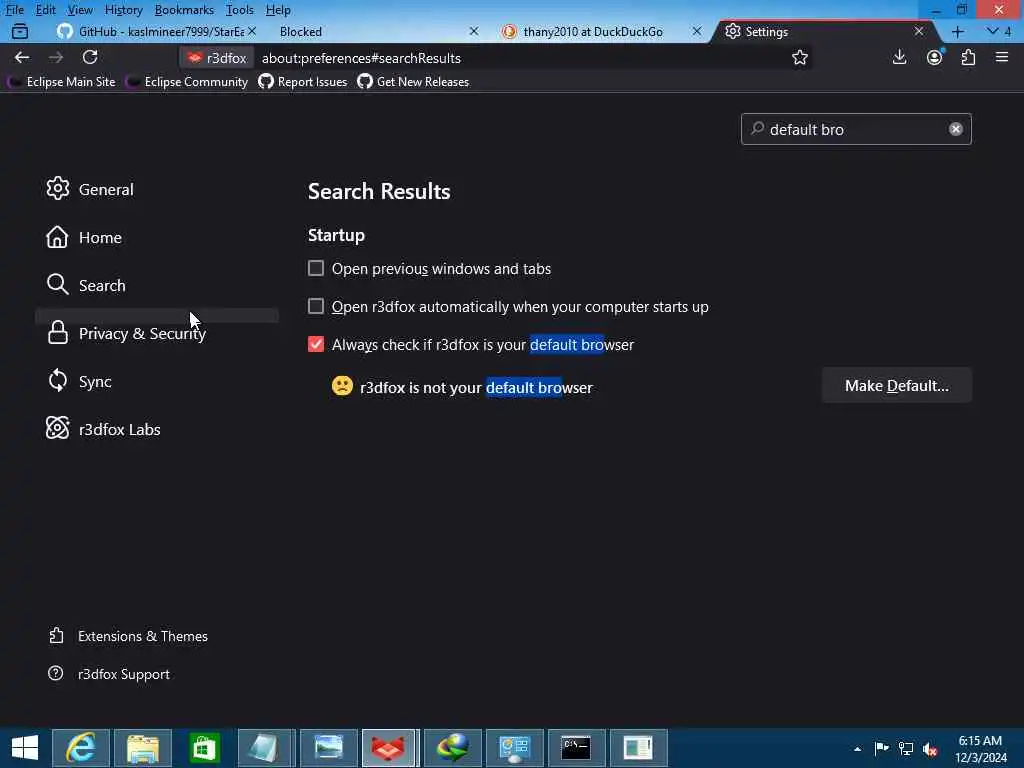This screenshot has height=768, width=1024.
Task: Expand the list all tabs chevron
Action: click(998, 31)
